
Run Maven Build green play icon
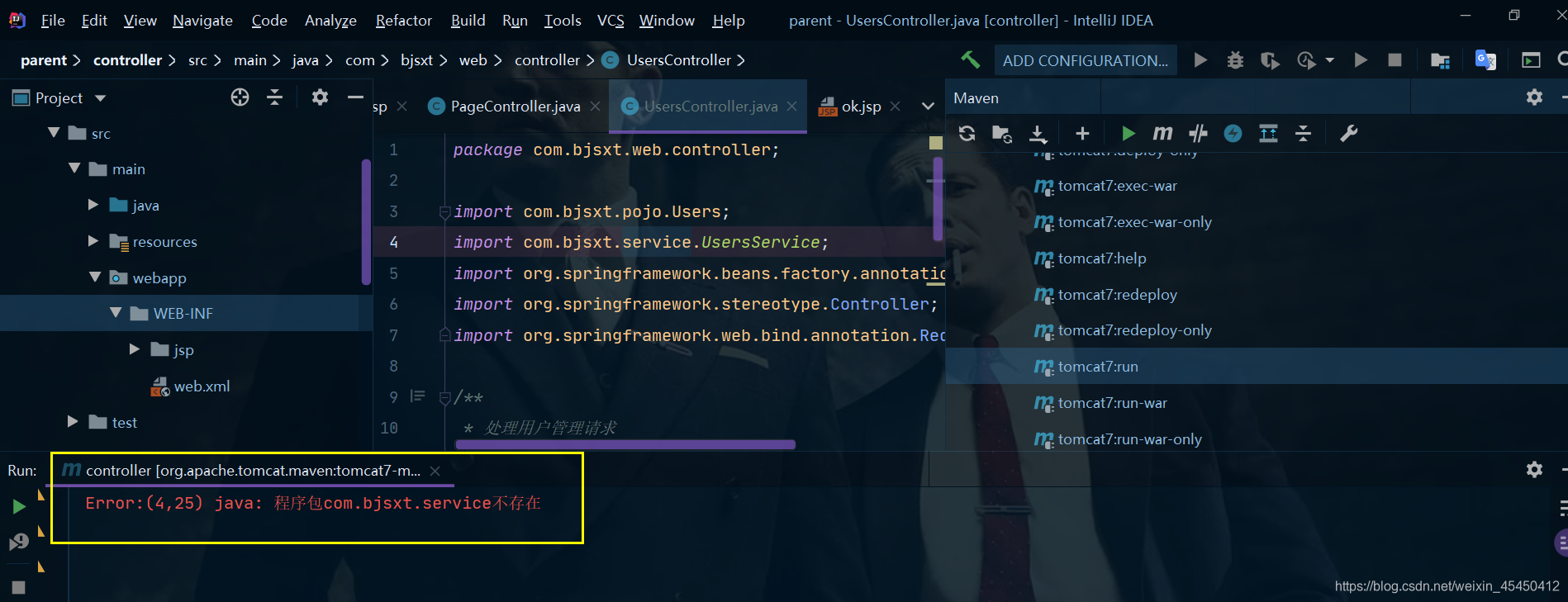(x=1128, y=133)
